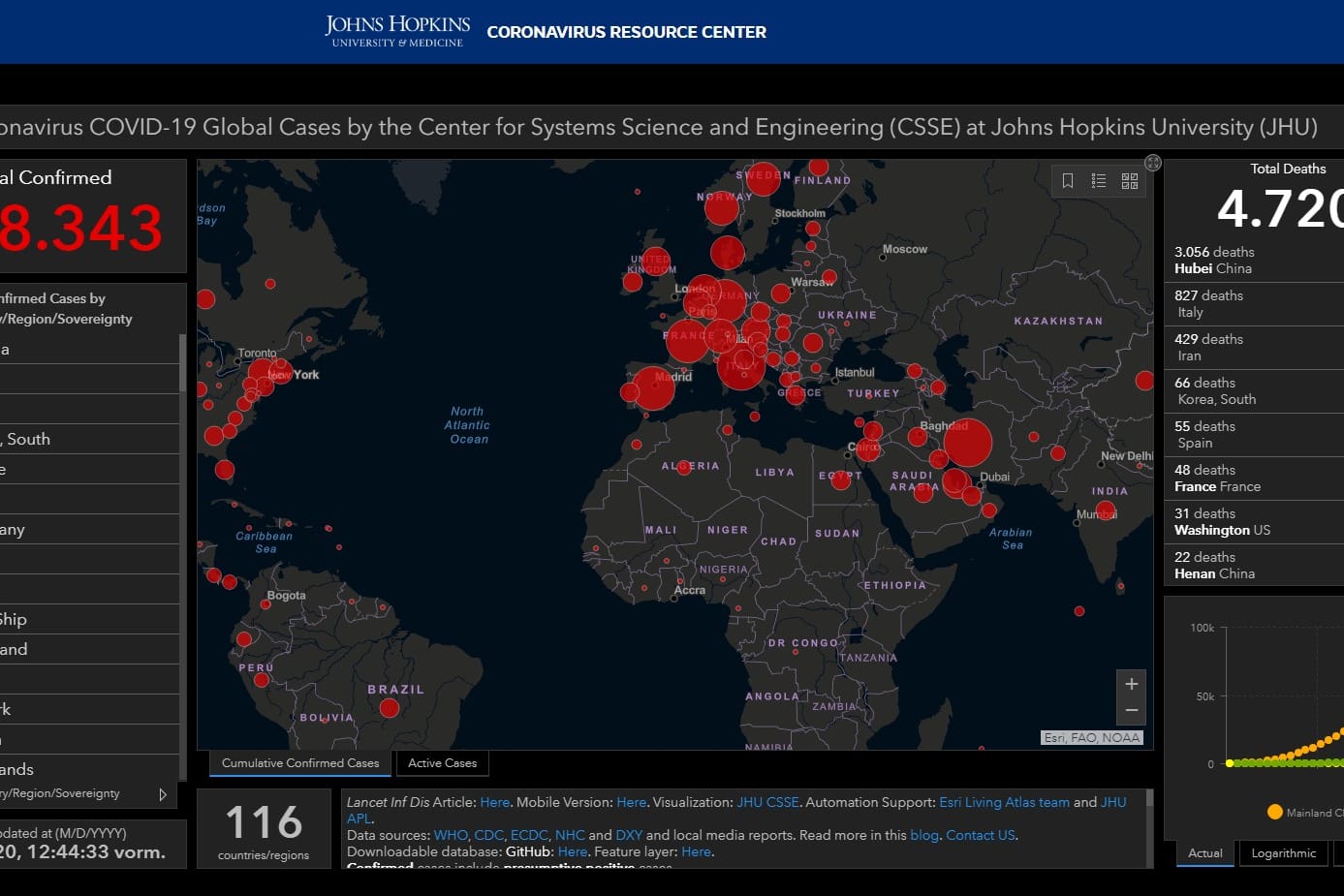This screenshot has height=896, width=1344.
Task: Open the basemap gallery grid icon
Action: 1130,181
